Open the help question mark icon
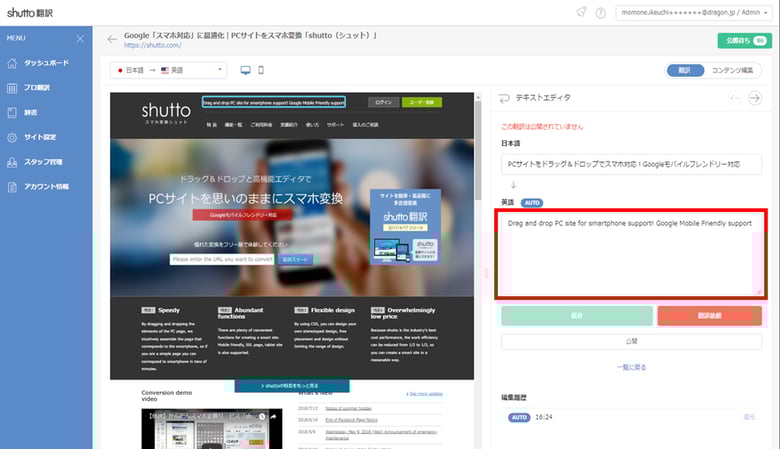 [x=600, y=13]
